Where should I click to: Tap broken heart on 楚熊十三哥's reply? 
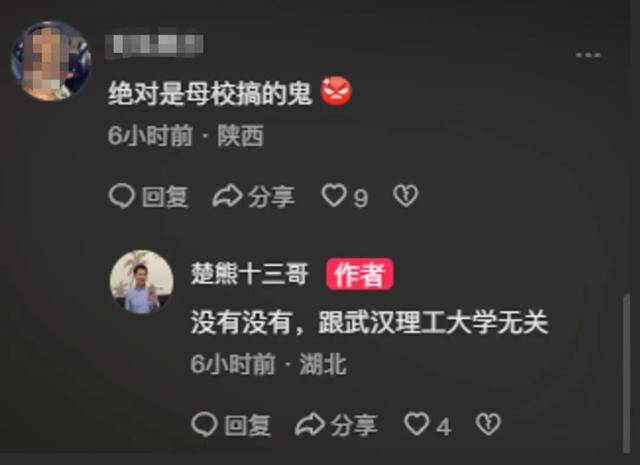pos(488,424)
